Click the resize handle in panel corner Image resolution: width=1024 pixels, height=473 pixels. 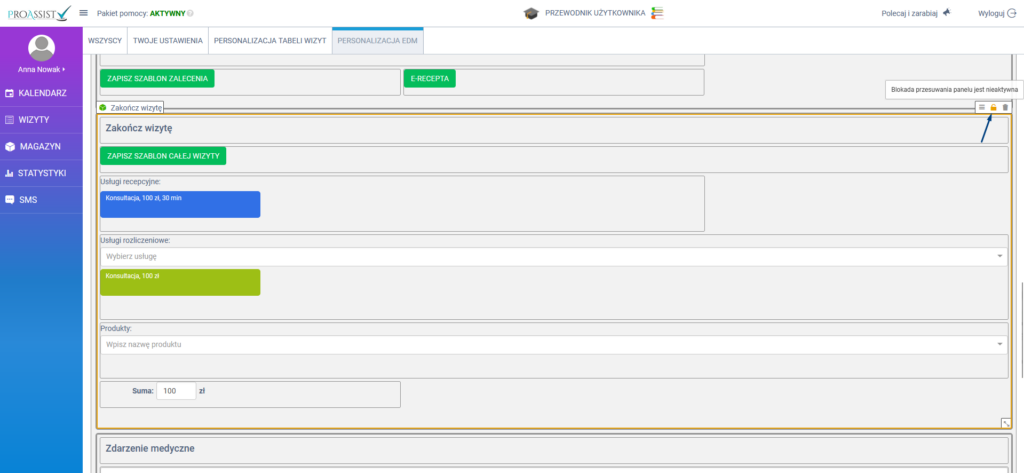[1005, 423]
